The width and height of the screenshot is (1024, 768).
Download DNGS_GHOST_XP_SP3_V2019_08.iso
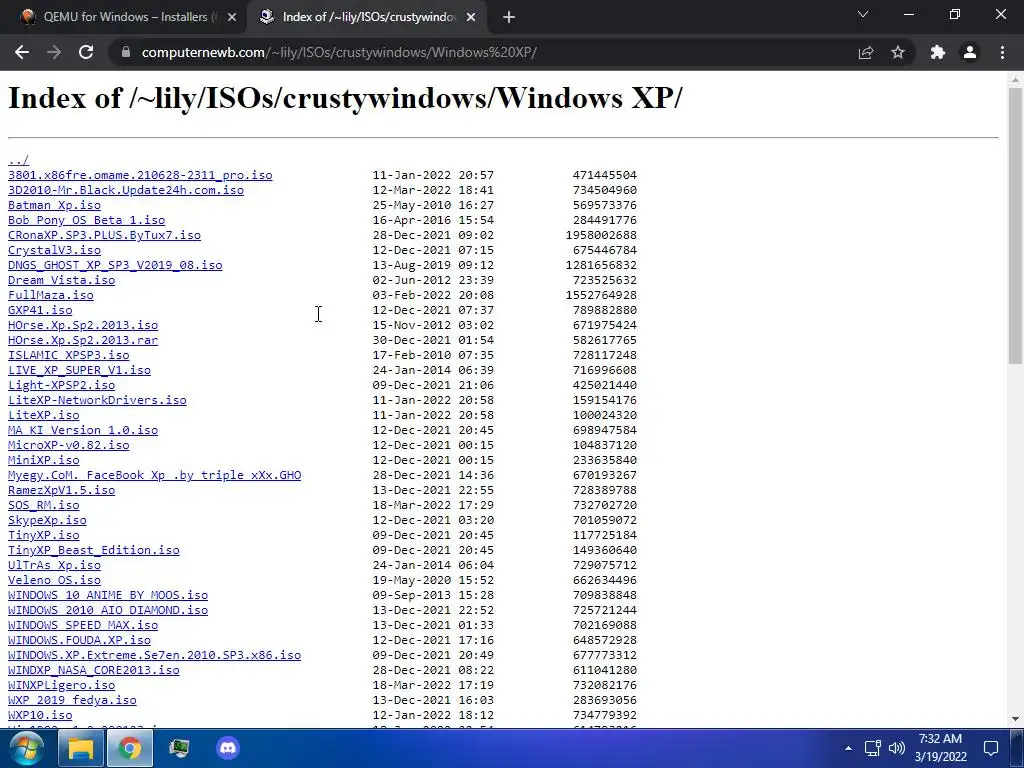point(115,265)
